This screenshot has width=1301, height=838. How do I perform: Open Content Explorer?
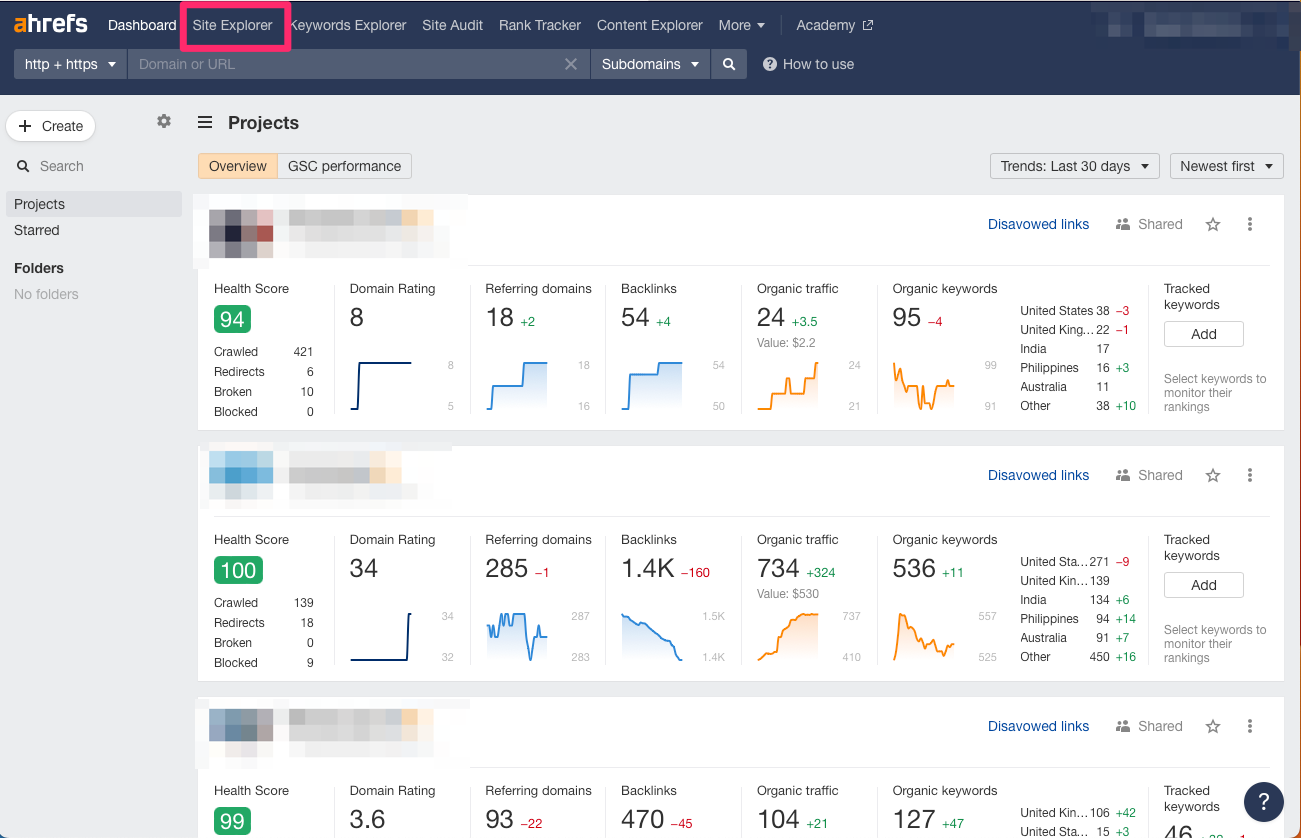tap(650, 25)
